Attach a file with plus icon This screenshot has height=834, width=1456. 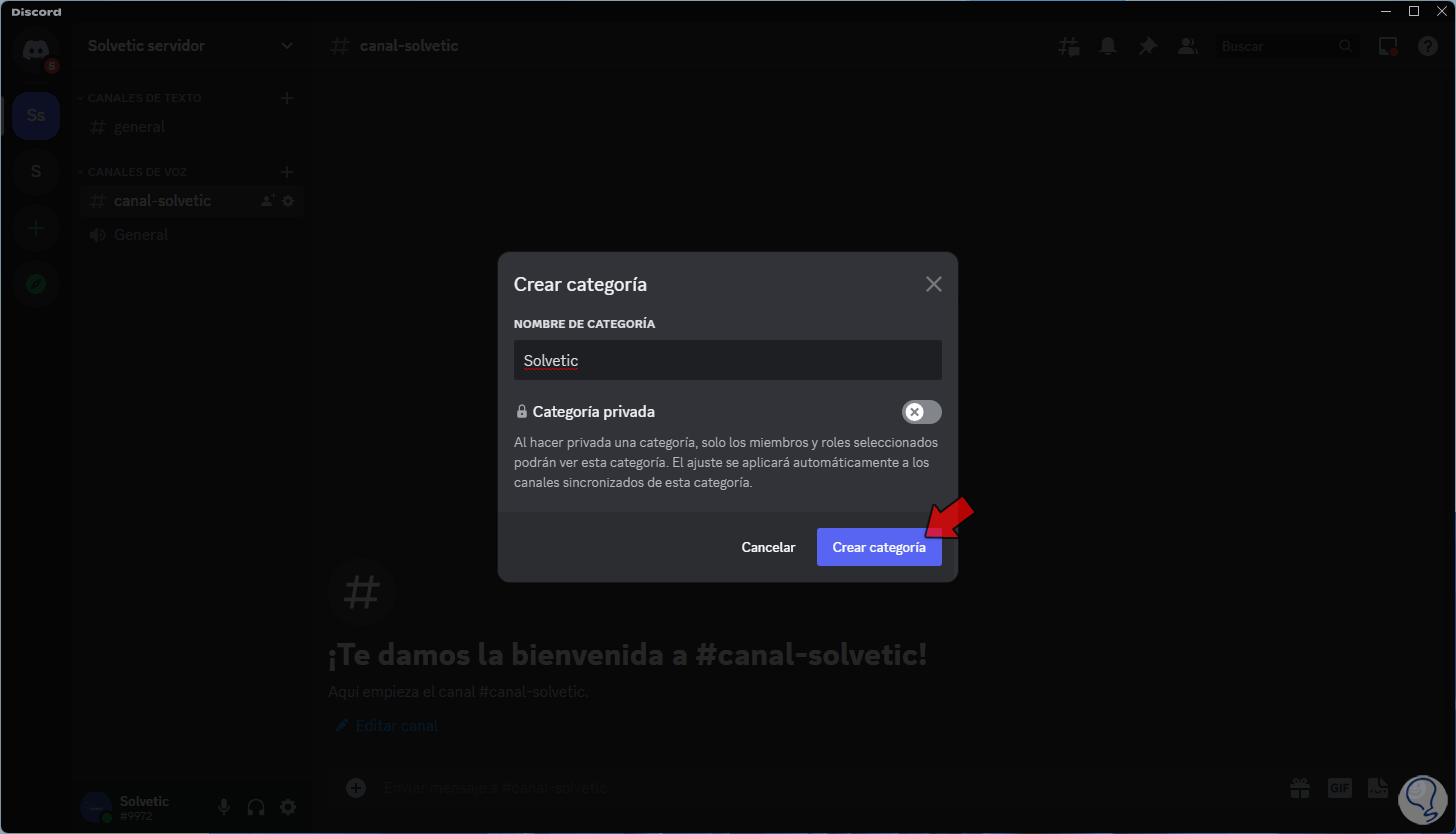[355, 788]
